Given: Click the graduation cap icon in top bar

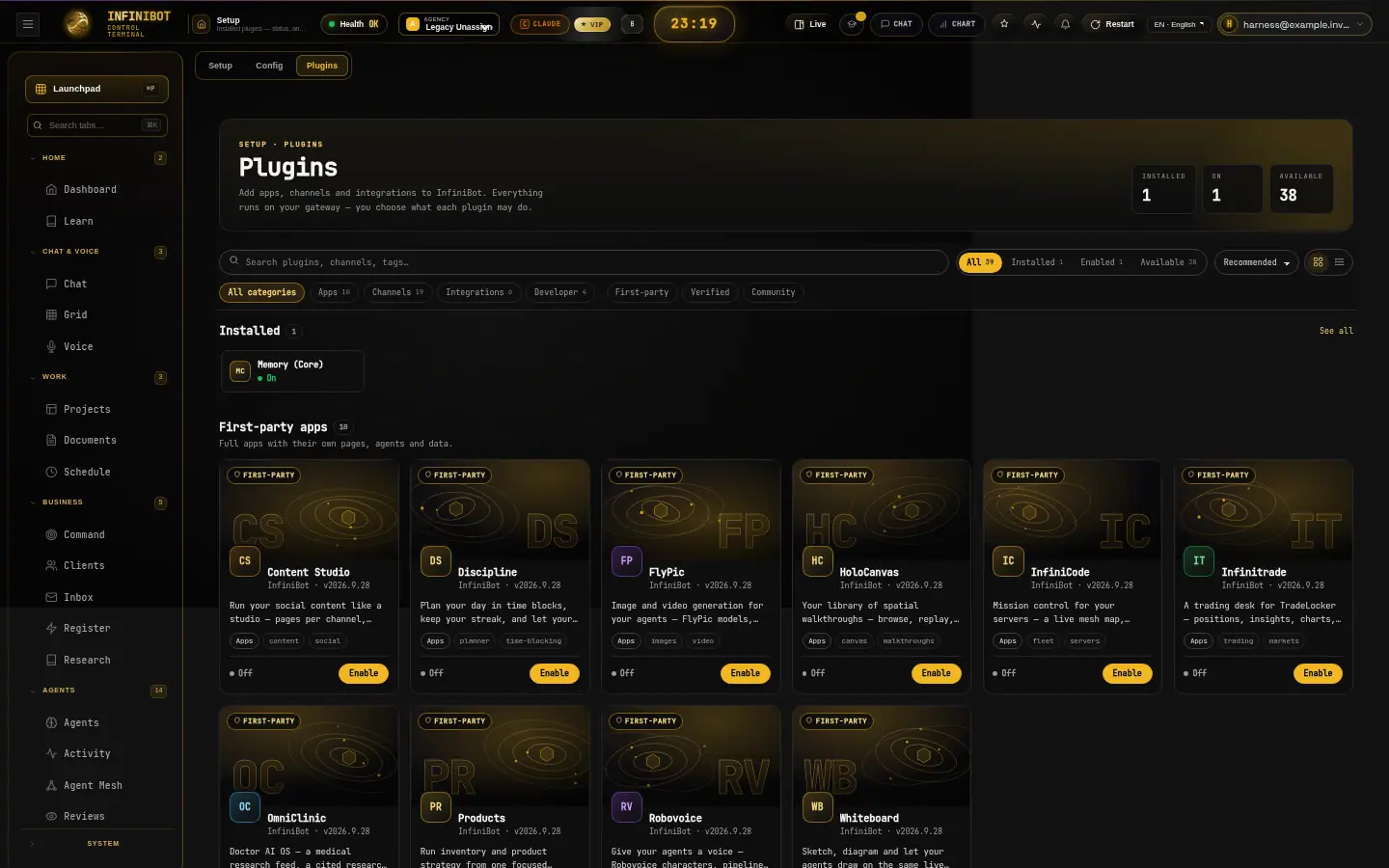Looking at the screenshot, I should [852, 24].
